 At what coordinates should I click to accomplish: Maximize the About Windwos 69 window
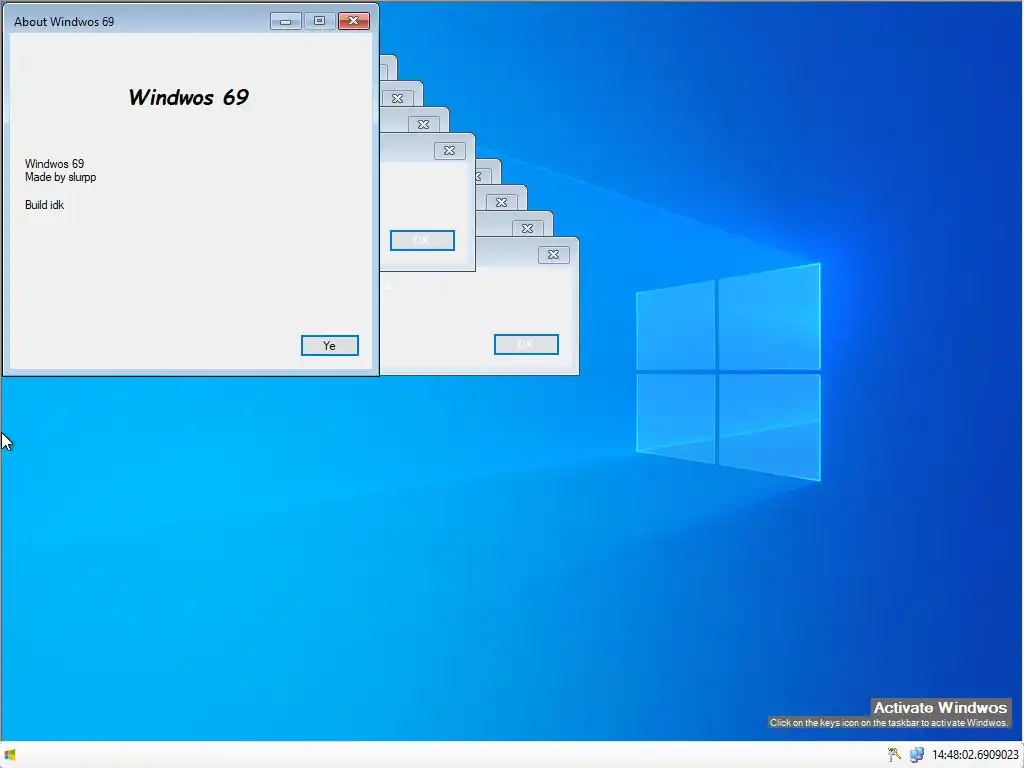click(x=319, y=21)
